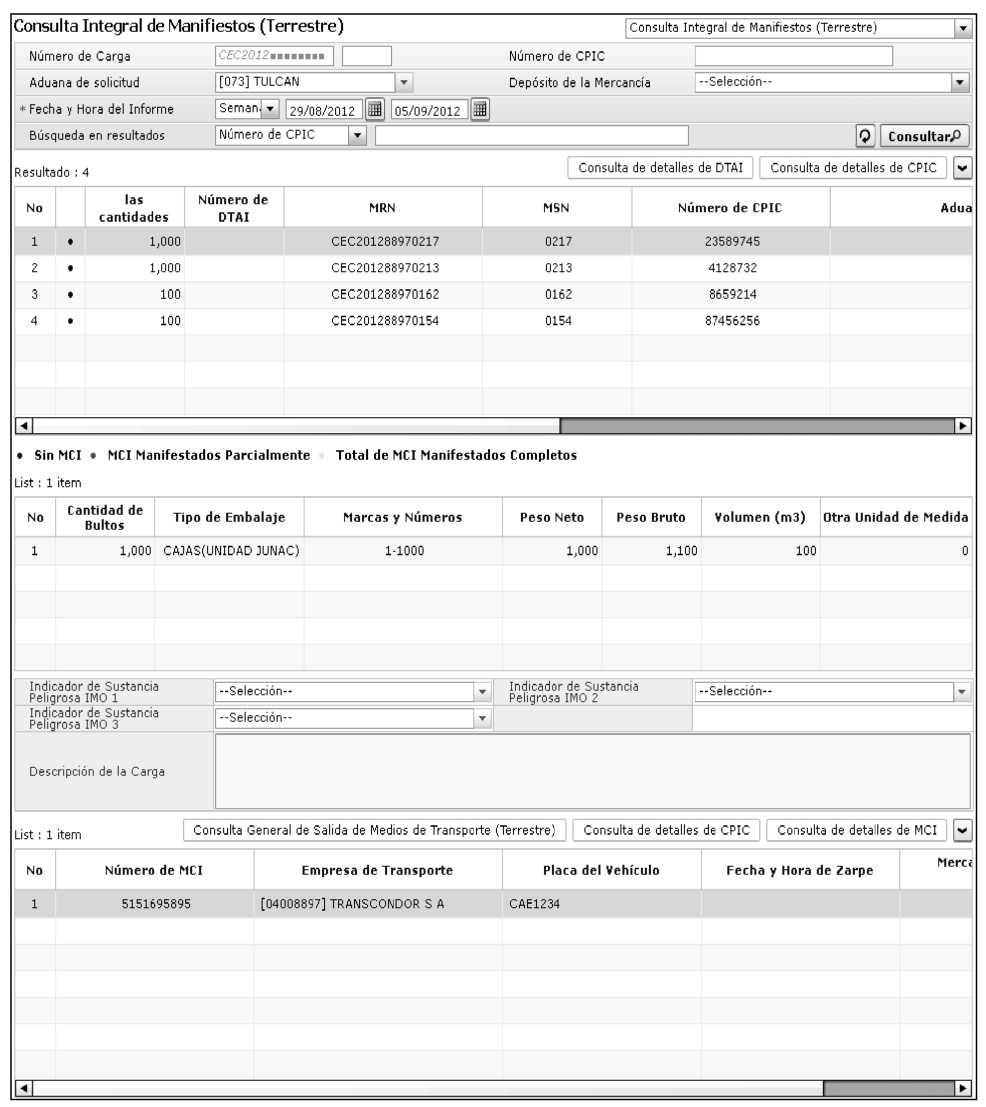Sort by MSN column header
986x1107 pixels.
556,208
